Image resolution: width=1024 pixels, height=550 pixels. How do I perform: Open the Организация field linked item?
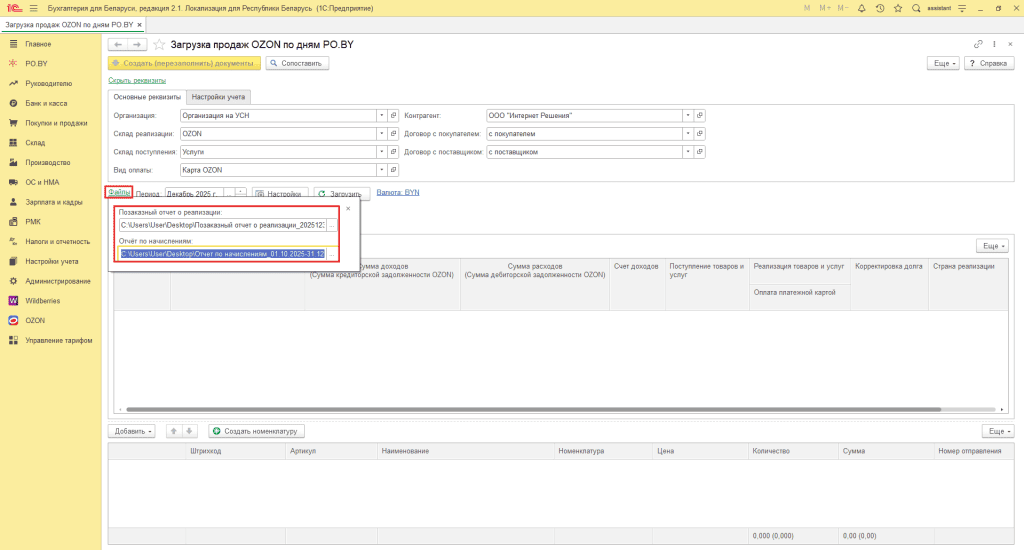click(x=393, y=116)
